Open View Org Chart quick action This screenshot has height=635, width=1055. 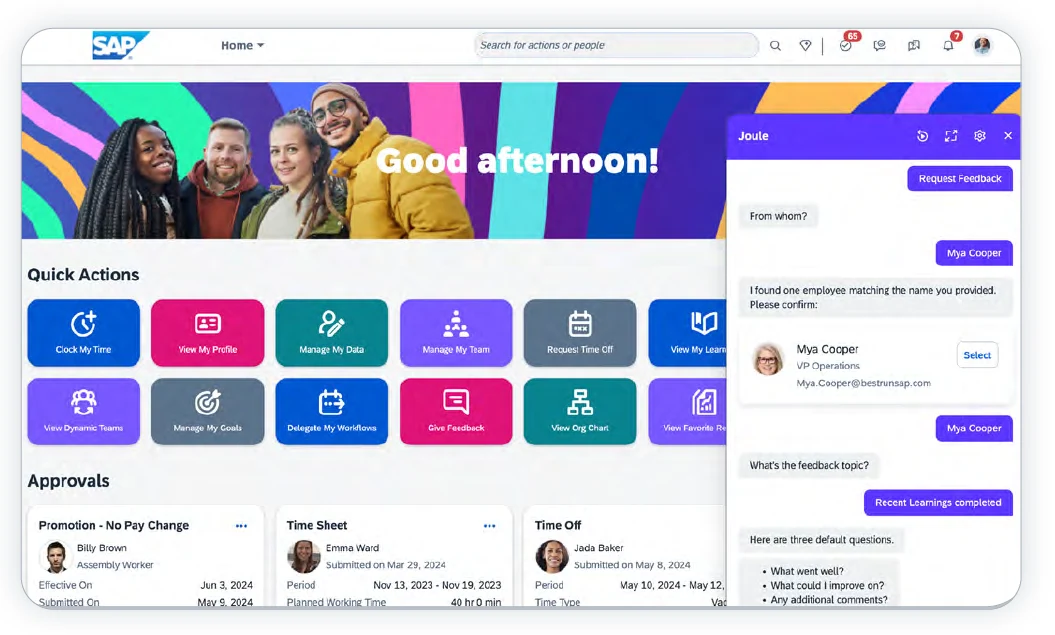point(580,411)
